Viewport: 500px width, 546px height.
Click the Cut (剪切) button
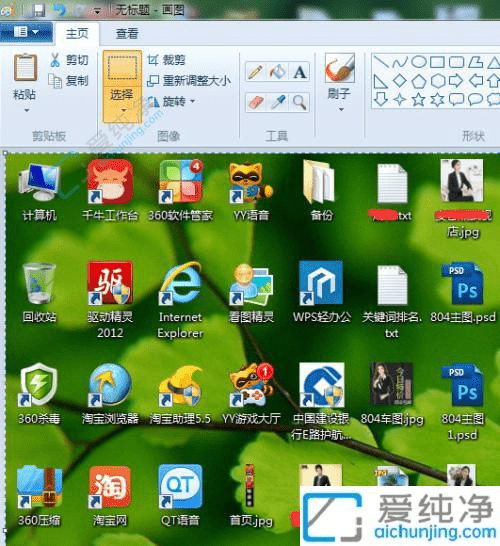[69, 60]
